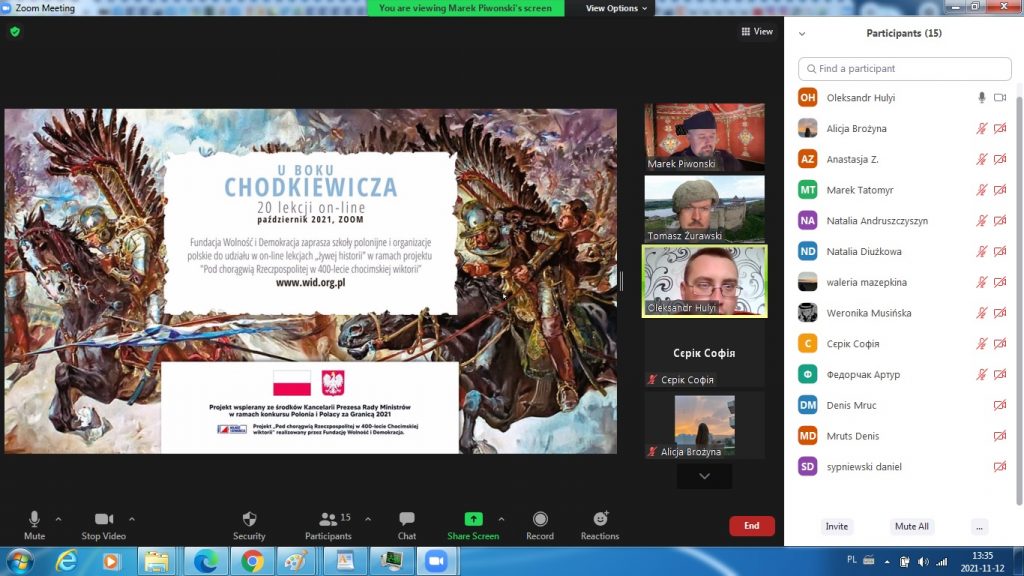The width and height of the screenshot is (1024, 576).
Task: Open the Reactions emoji menu
Action: 600,519
